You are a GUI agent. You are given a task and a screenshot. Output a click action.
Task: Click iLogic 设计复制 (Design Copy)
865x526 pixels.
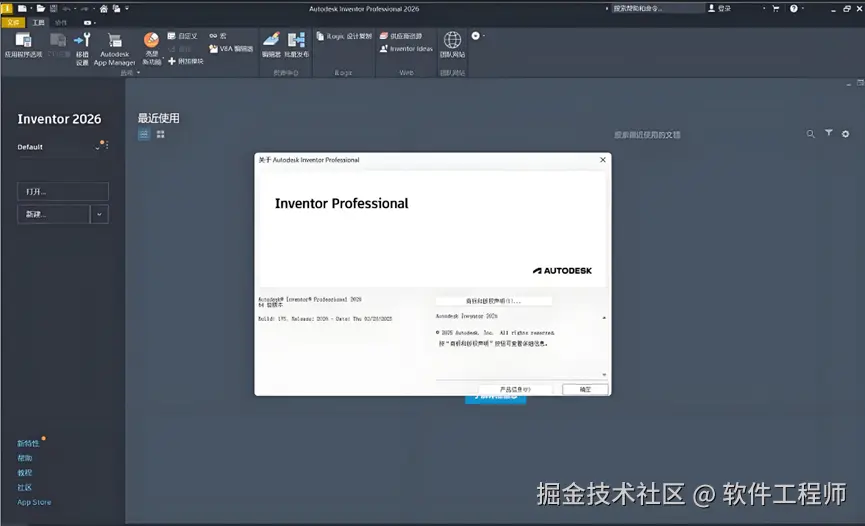344,36
